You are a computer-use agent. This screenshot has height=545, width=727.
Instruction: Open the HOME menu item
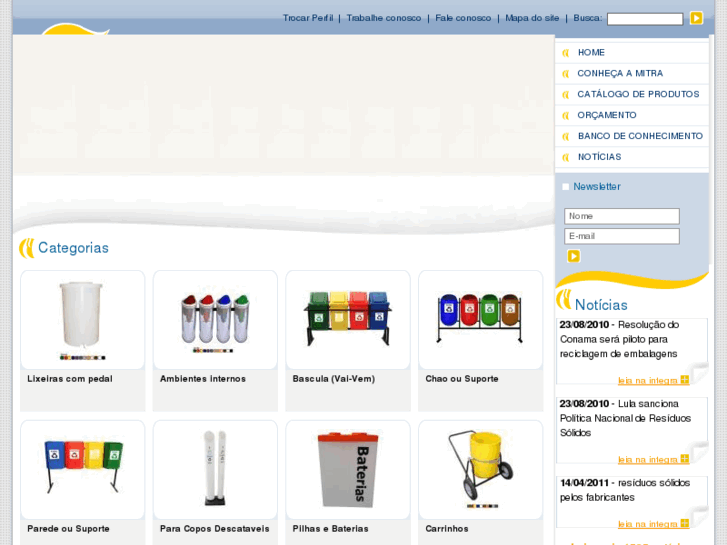(591, 52)
